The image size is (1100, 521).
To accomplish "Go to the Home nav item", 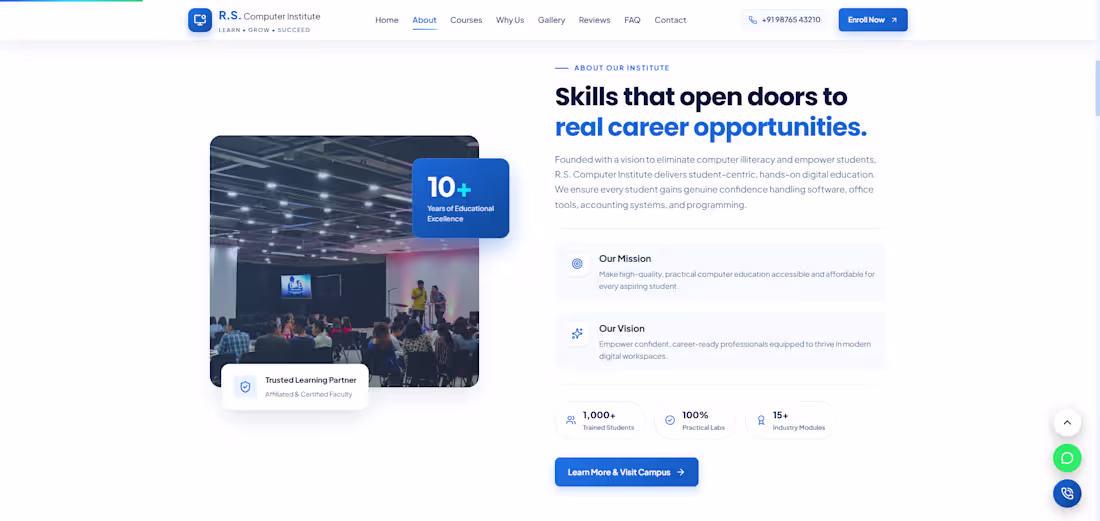I will [x=387, y=20].
